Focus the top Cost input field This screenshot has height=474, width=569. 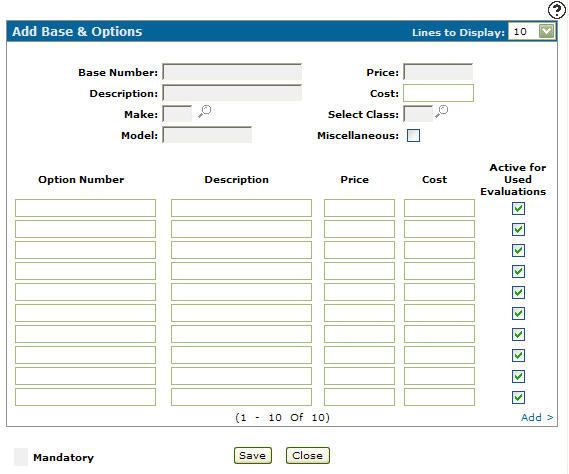tap(438, 93)
